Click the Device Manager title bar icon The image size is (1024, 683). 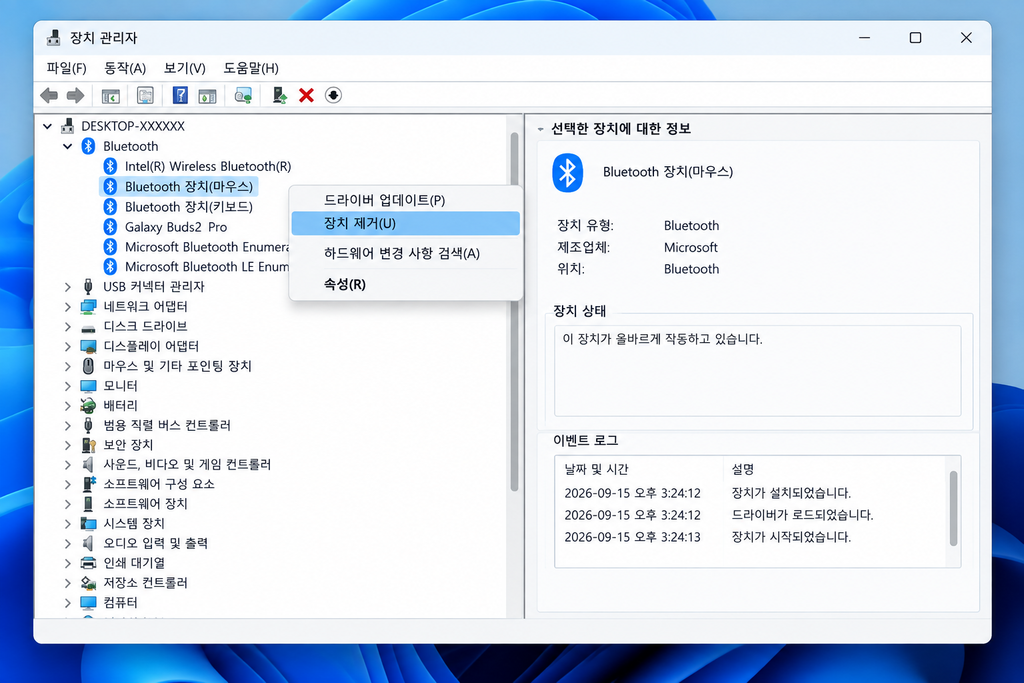pos(54,38)
